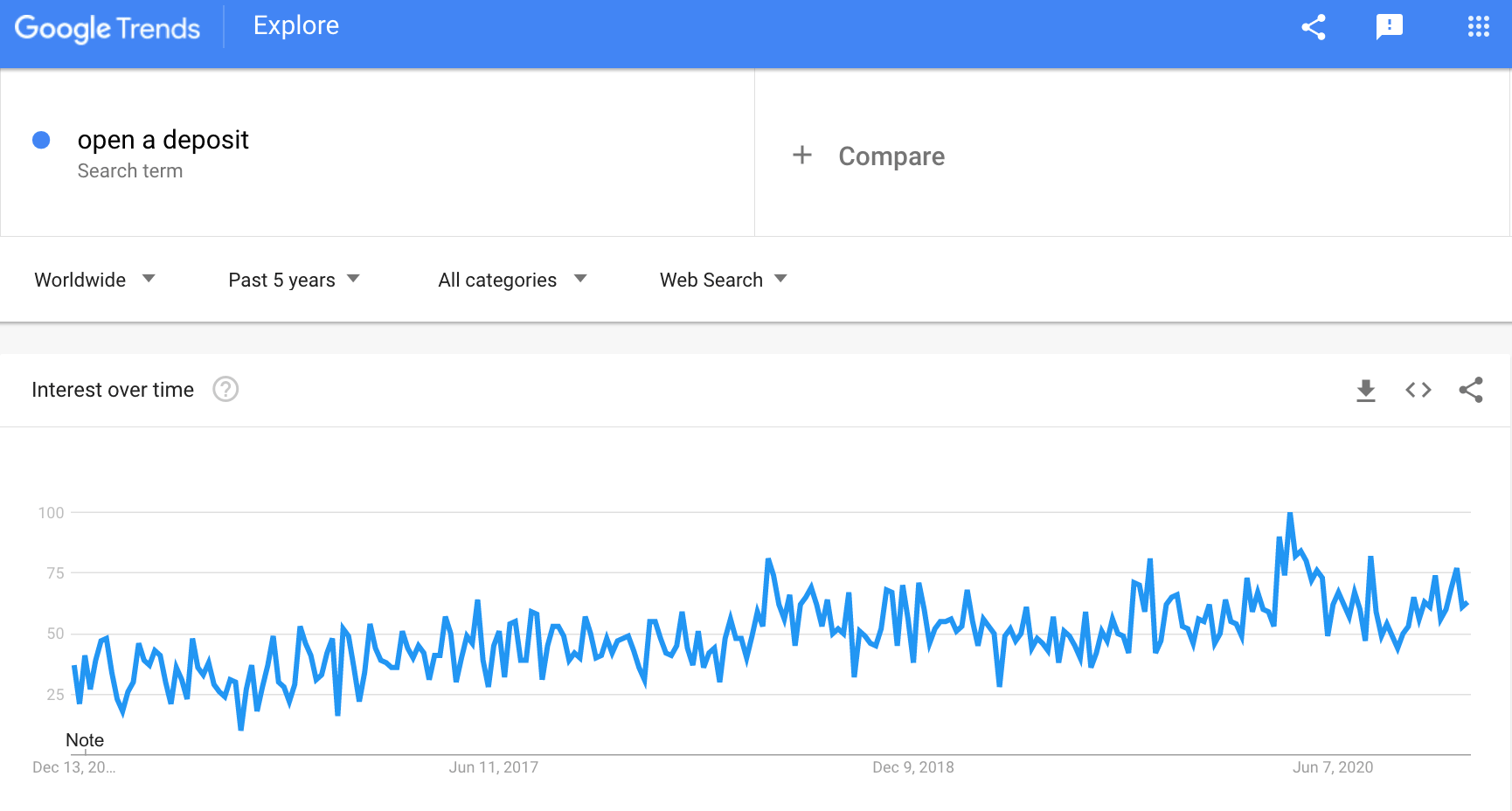Go to Explore in header
Image resolution: width=1512 pixels, height=811 pixels.
tap(296, 26)
